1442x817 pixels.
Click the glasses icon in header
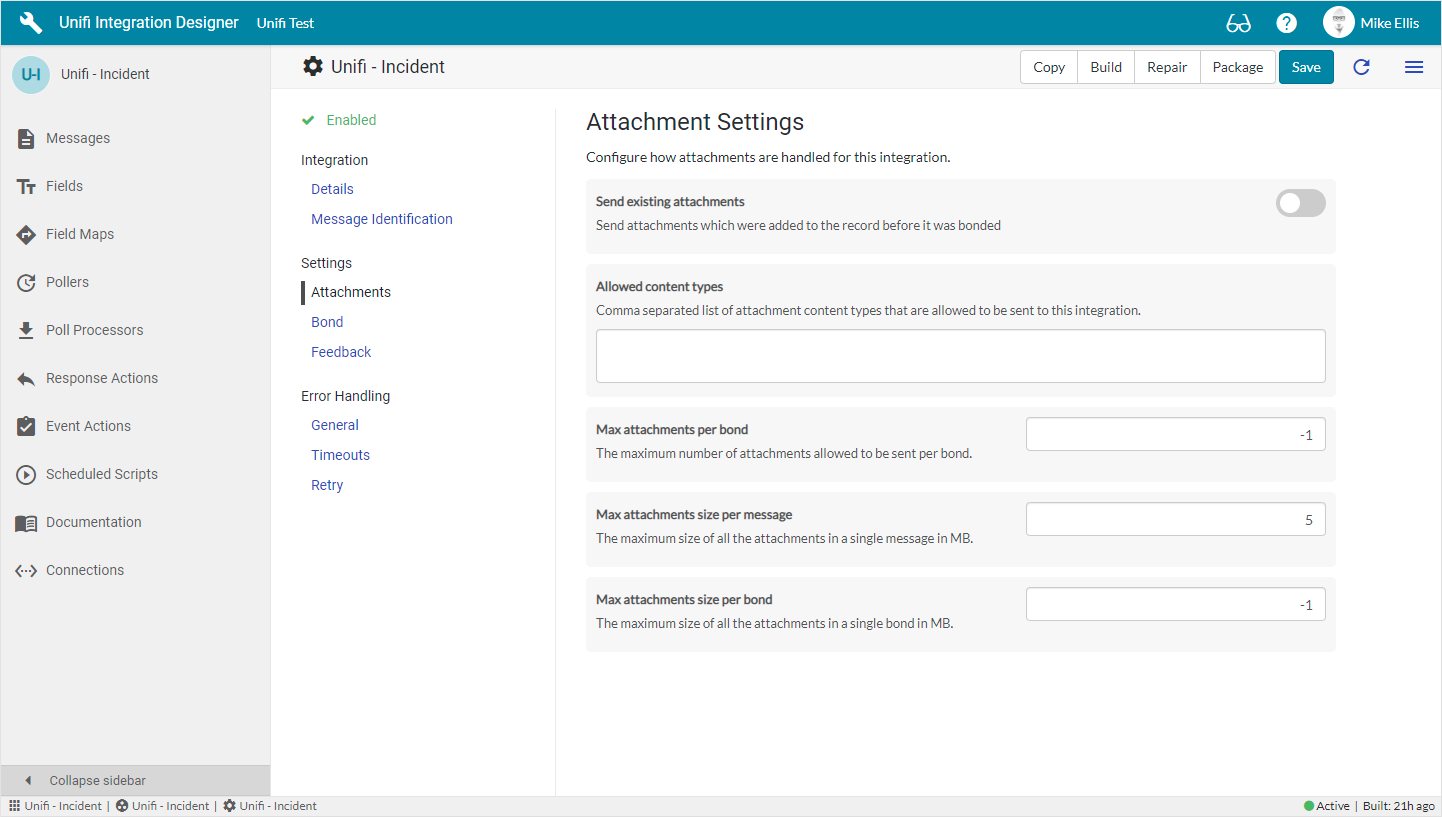point(1238,23)
